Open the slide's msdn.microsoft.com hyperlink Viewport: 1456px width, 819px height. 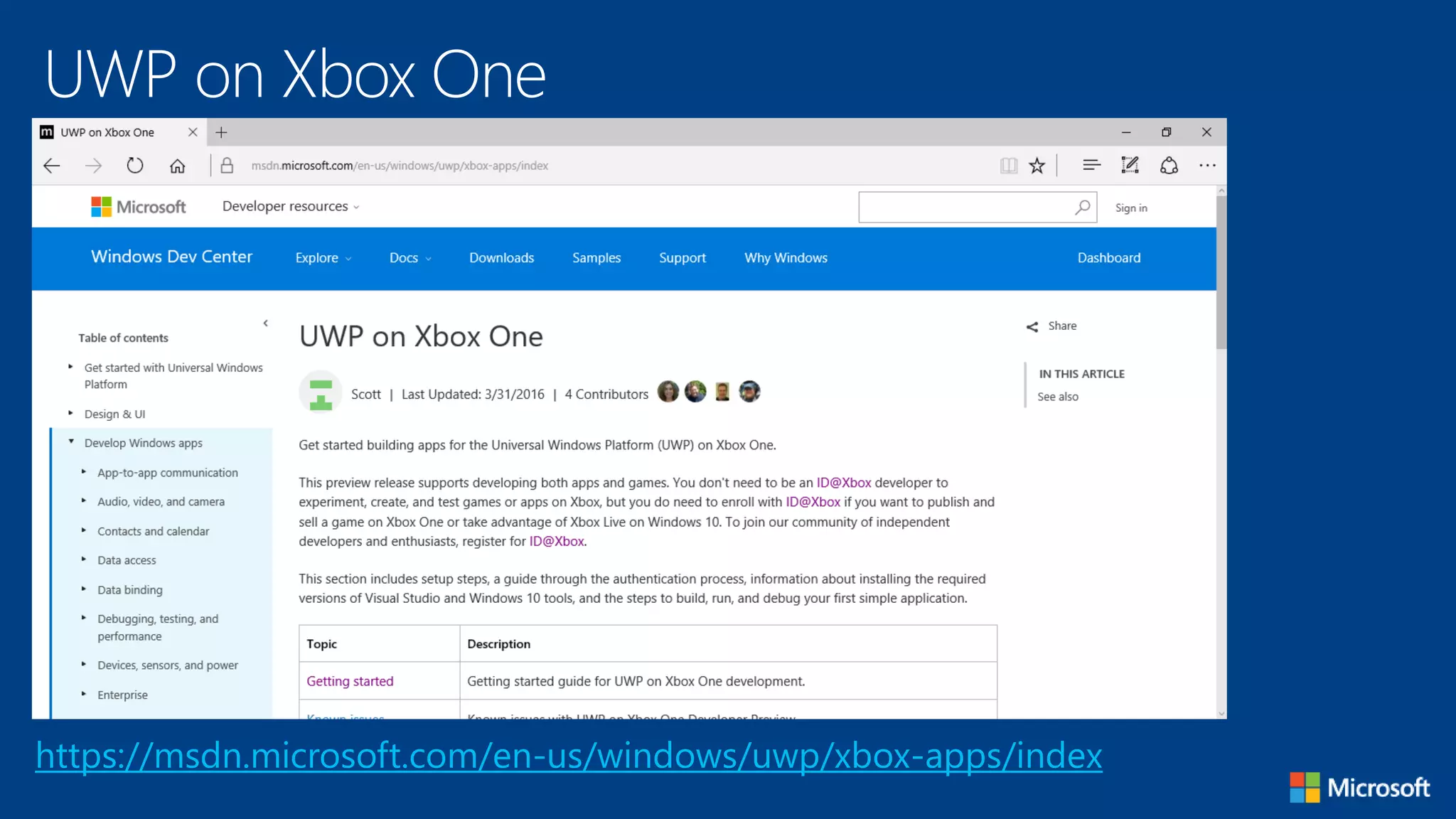pyautogui.click(x=569, y=755)
